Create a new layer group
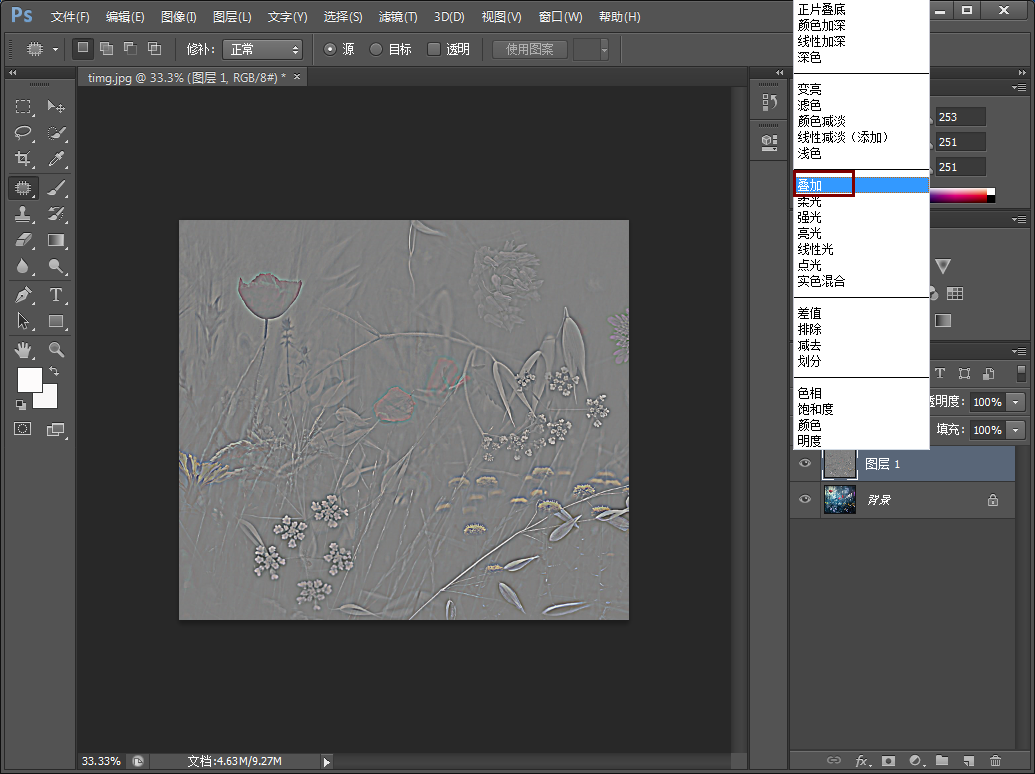The height and width of the screenshot is (774, 1035). click(x=942, y=761)
